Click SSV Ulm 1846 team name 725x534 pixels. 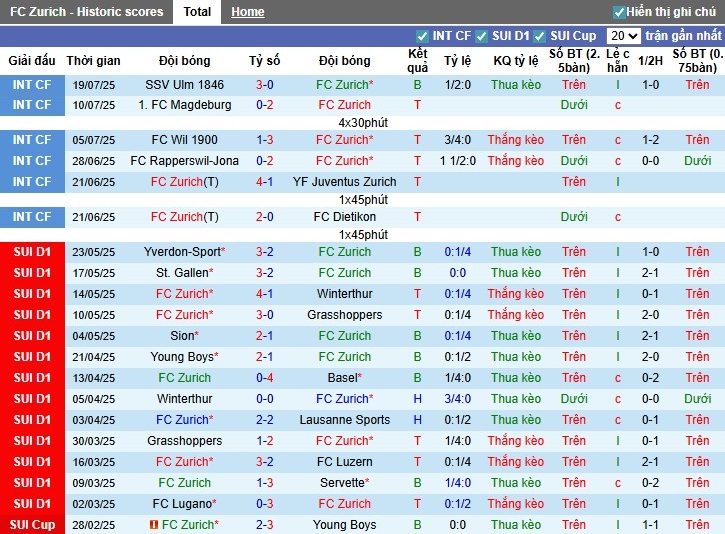click(x=184, y=85)
